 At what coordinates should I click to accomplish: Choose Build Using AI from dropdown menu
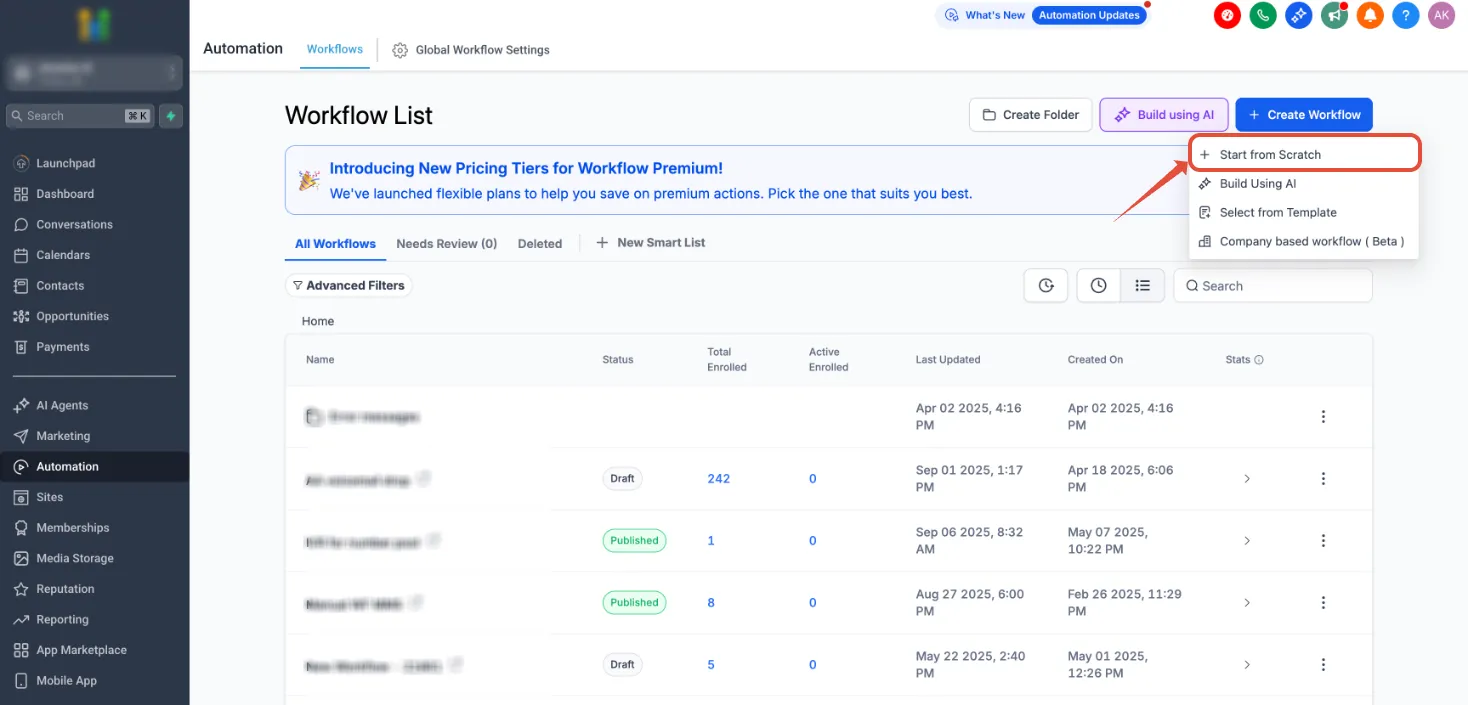click(1304, 184)
